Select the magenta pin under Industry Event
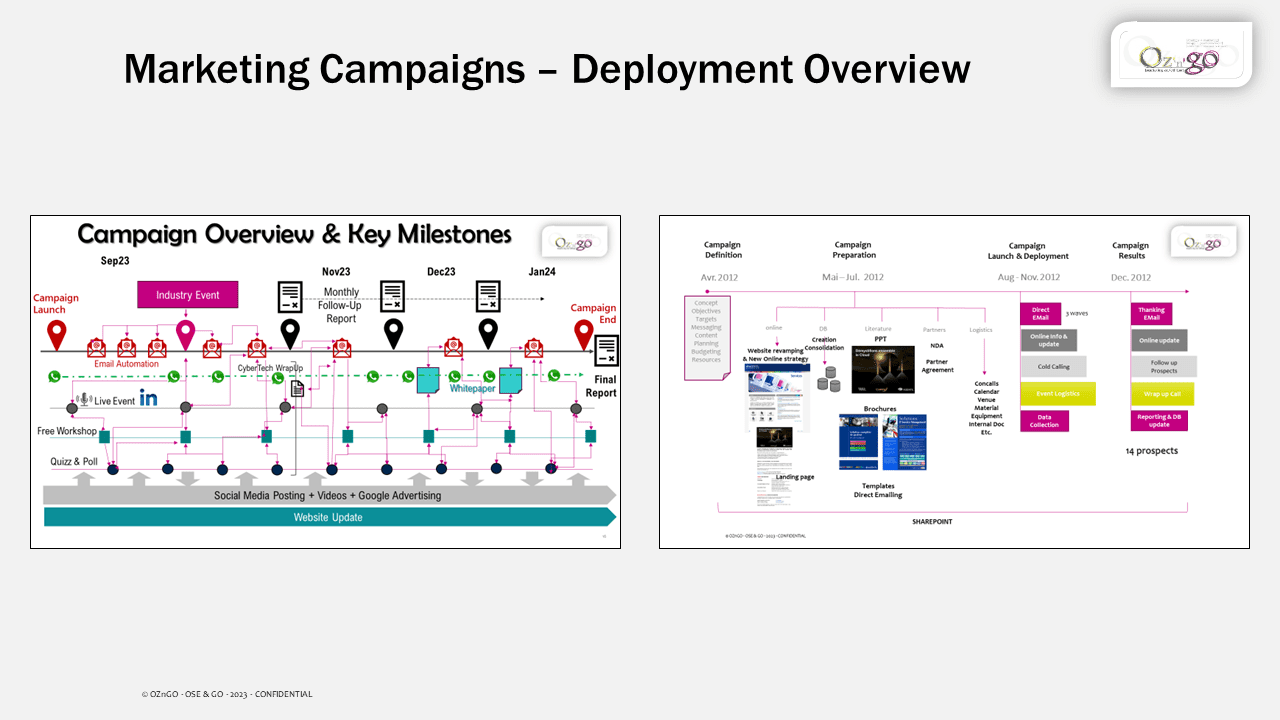The width and height of the screenshot is (1280, 720). 185,334
